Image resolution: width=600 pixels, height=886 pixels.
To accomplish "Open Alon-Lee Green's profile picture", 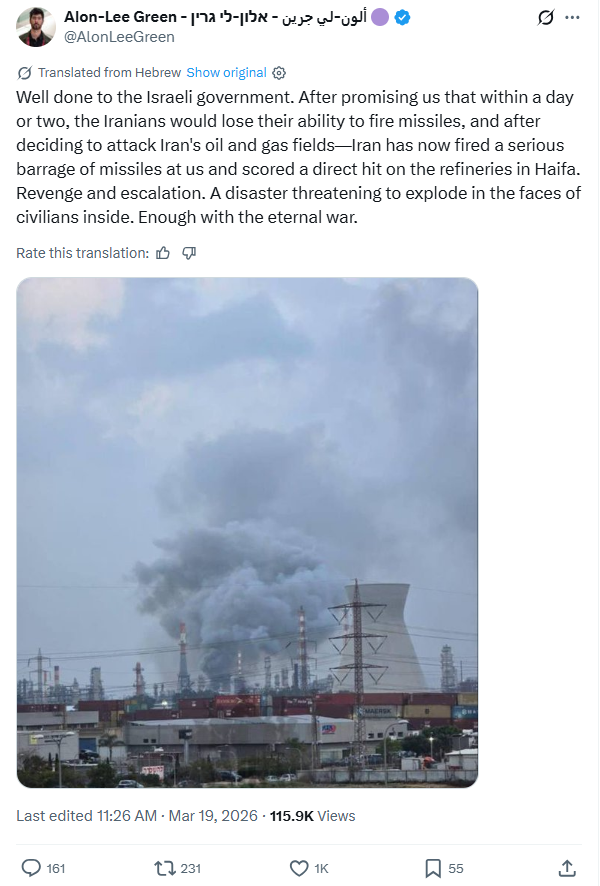I will [36, 27].
